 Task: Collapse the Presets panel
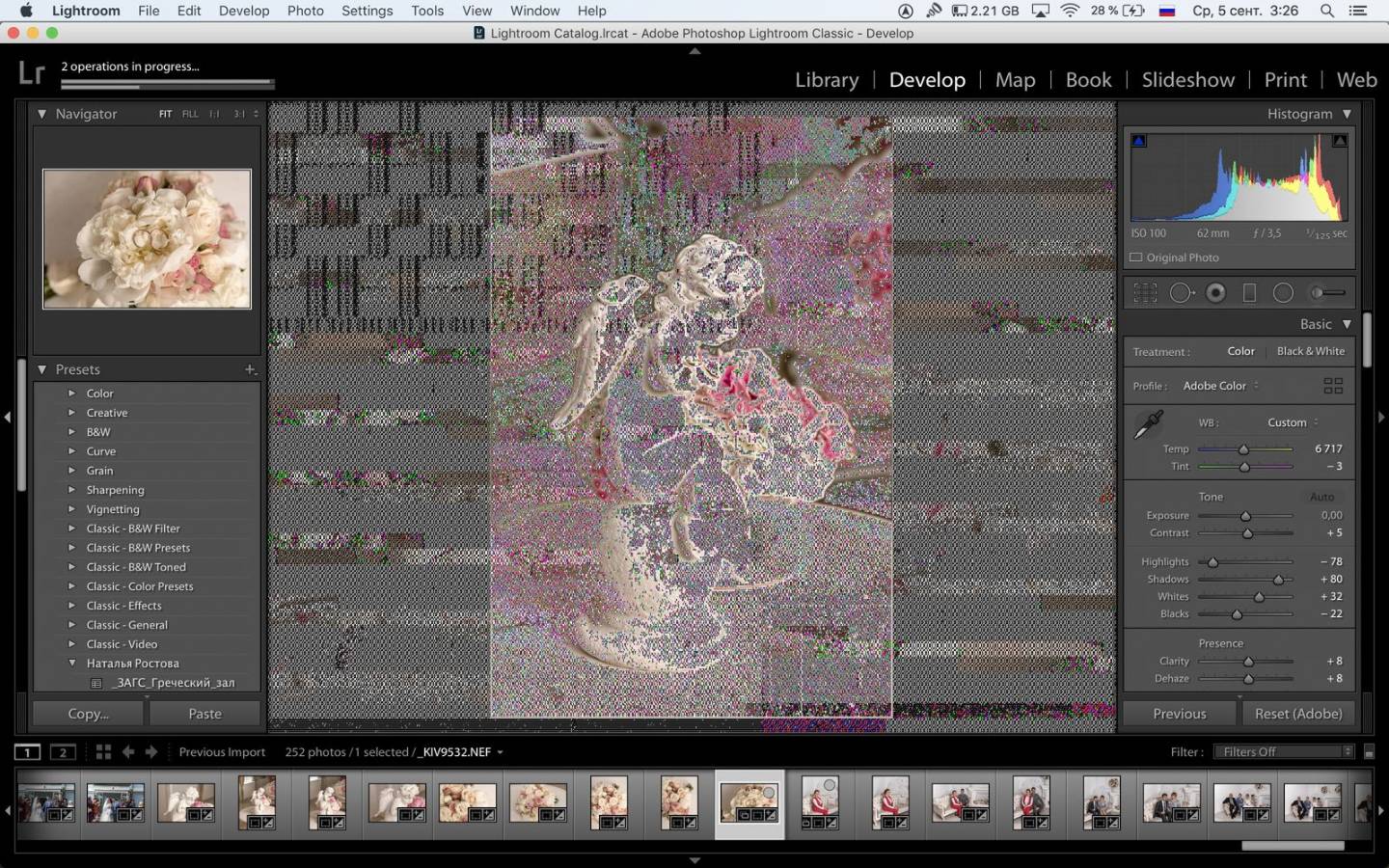[42, 369]
